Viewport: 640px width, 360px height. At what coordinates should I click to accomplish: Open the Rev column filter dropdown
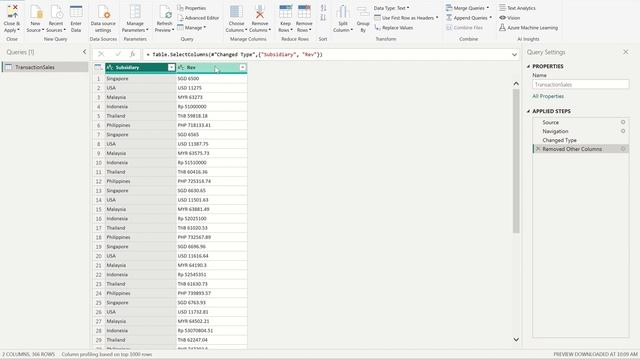click(x=242, y=67)
